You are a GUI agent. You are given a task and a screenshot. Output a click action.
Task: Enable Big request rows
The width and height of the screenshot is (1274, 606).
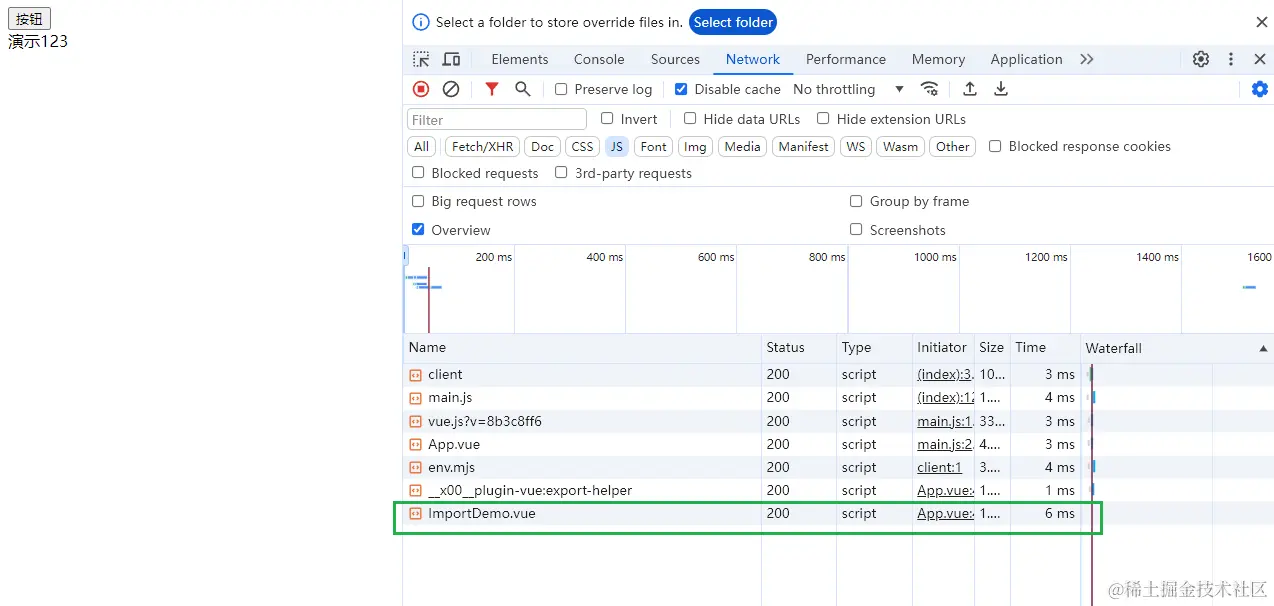coord(418,201)
